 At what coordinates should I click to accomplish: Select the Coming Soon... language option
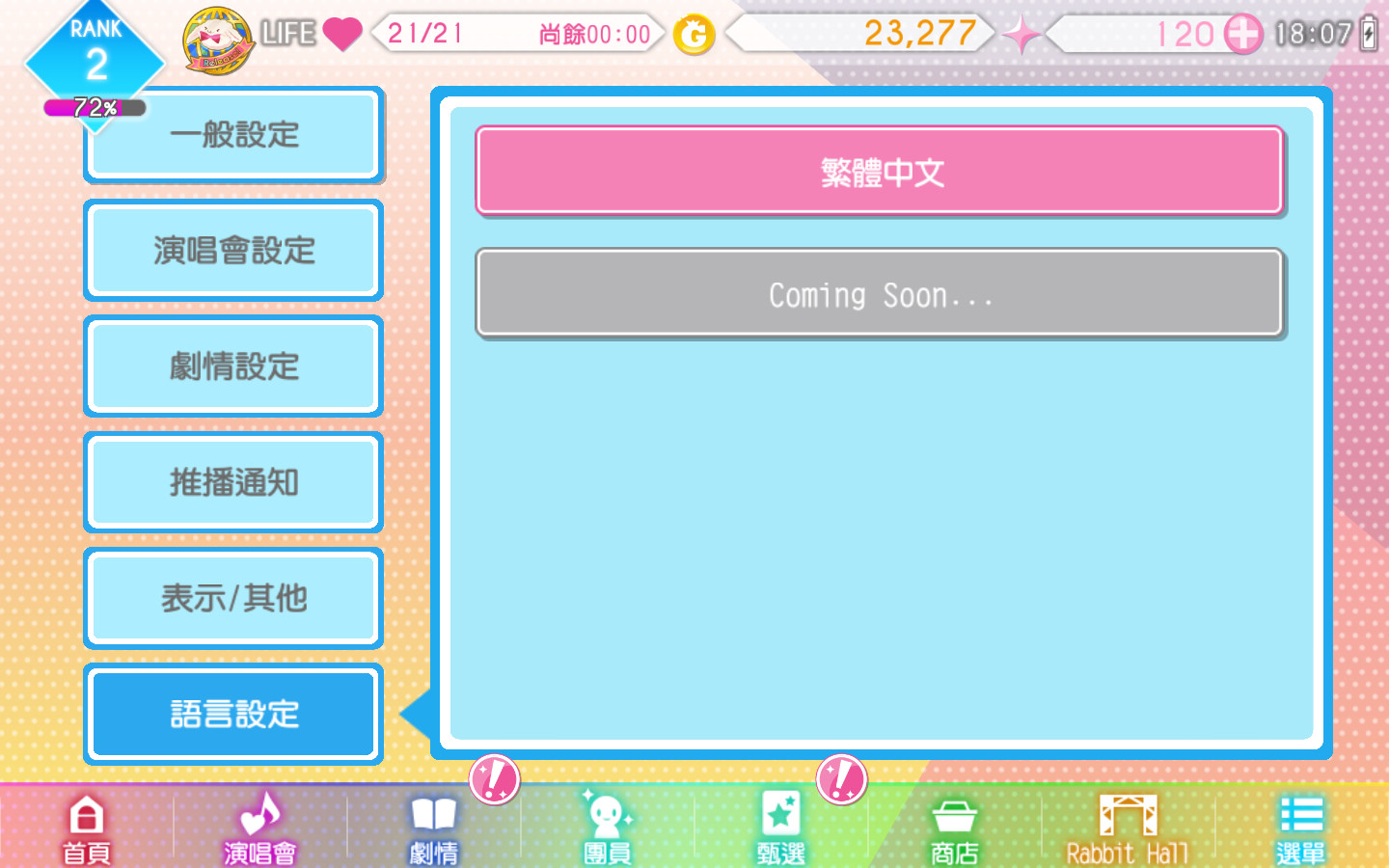pyautogui.click(x=880, y=293)
